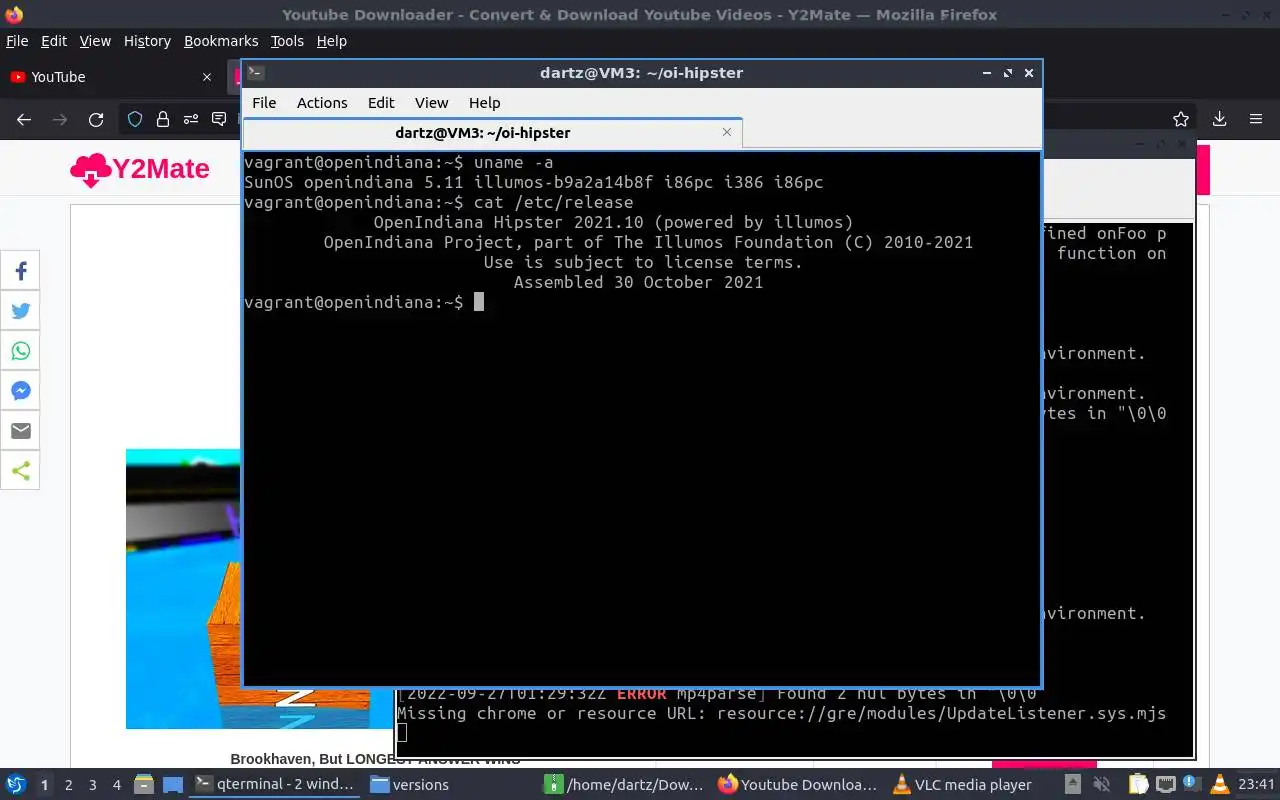The height and width of the screenshot is (800, 1280).
Task: Switch to virtual desktop 1
Action: (x=44, y=785)
